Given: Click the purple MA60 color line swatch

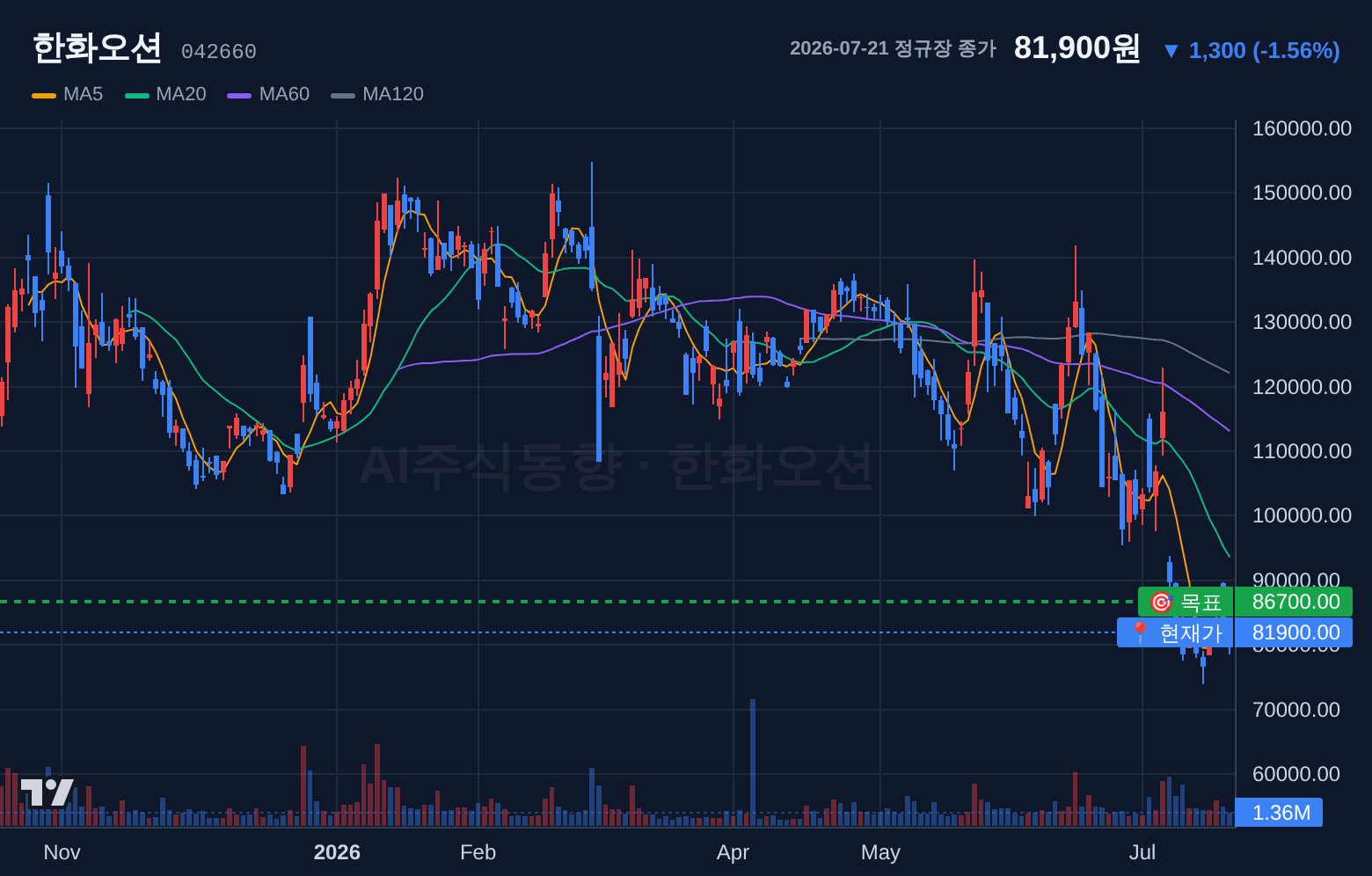Looking at the screenshot, I should 239,95.
